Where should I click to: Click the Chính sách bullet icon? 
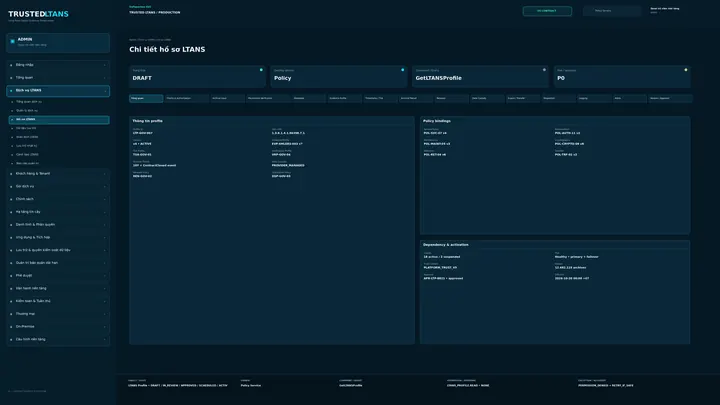coord(11,199)
